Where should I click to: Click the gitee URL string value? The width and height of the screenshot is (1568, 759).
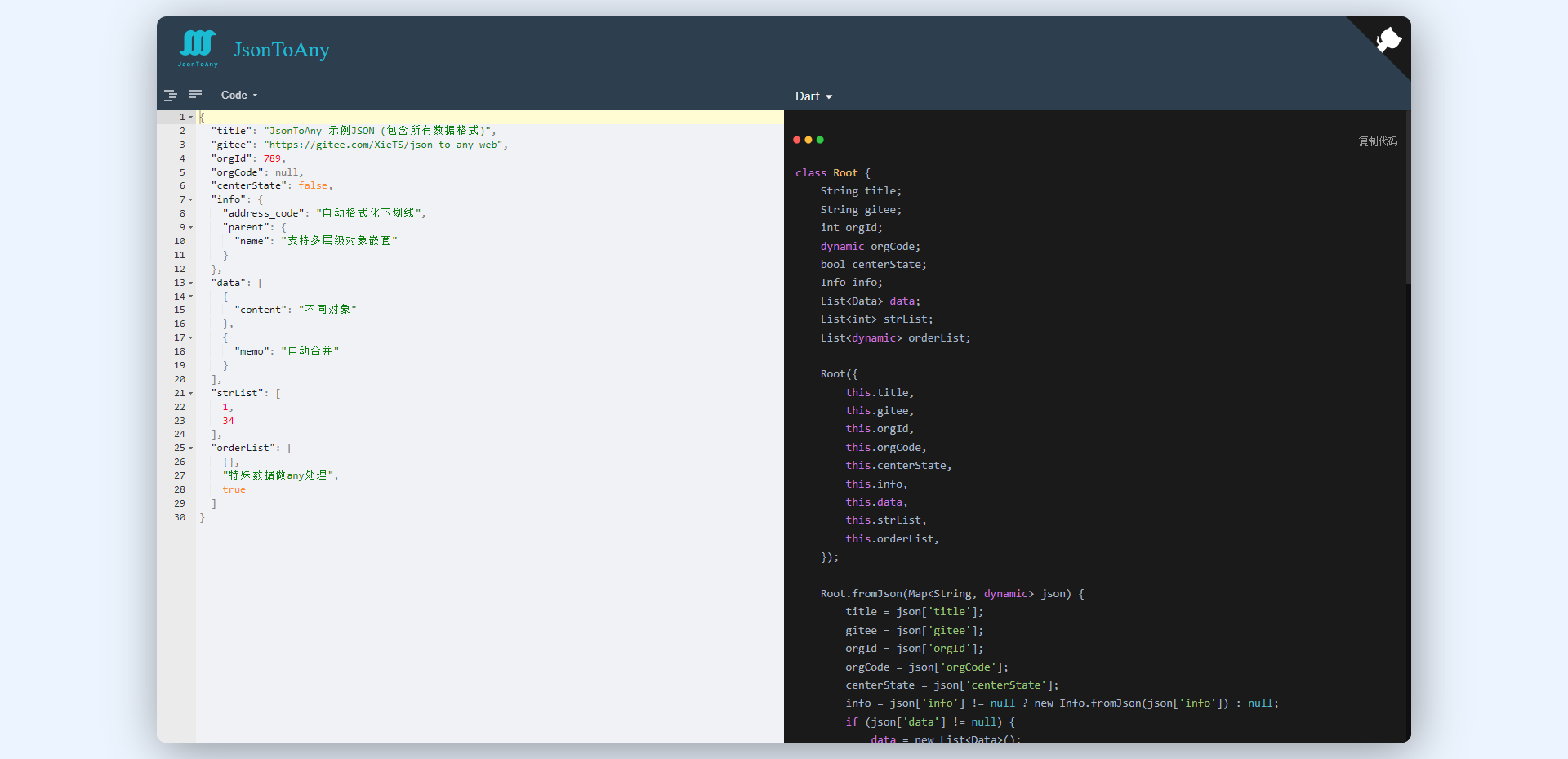pyautogui.click(x=382, y=145)
